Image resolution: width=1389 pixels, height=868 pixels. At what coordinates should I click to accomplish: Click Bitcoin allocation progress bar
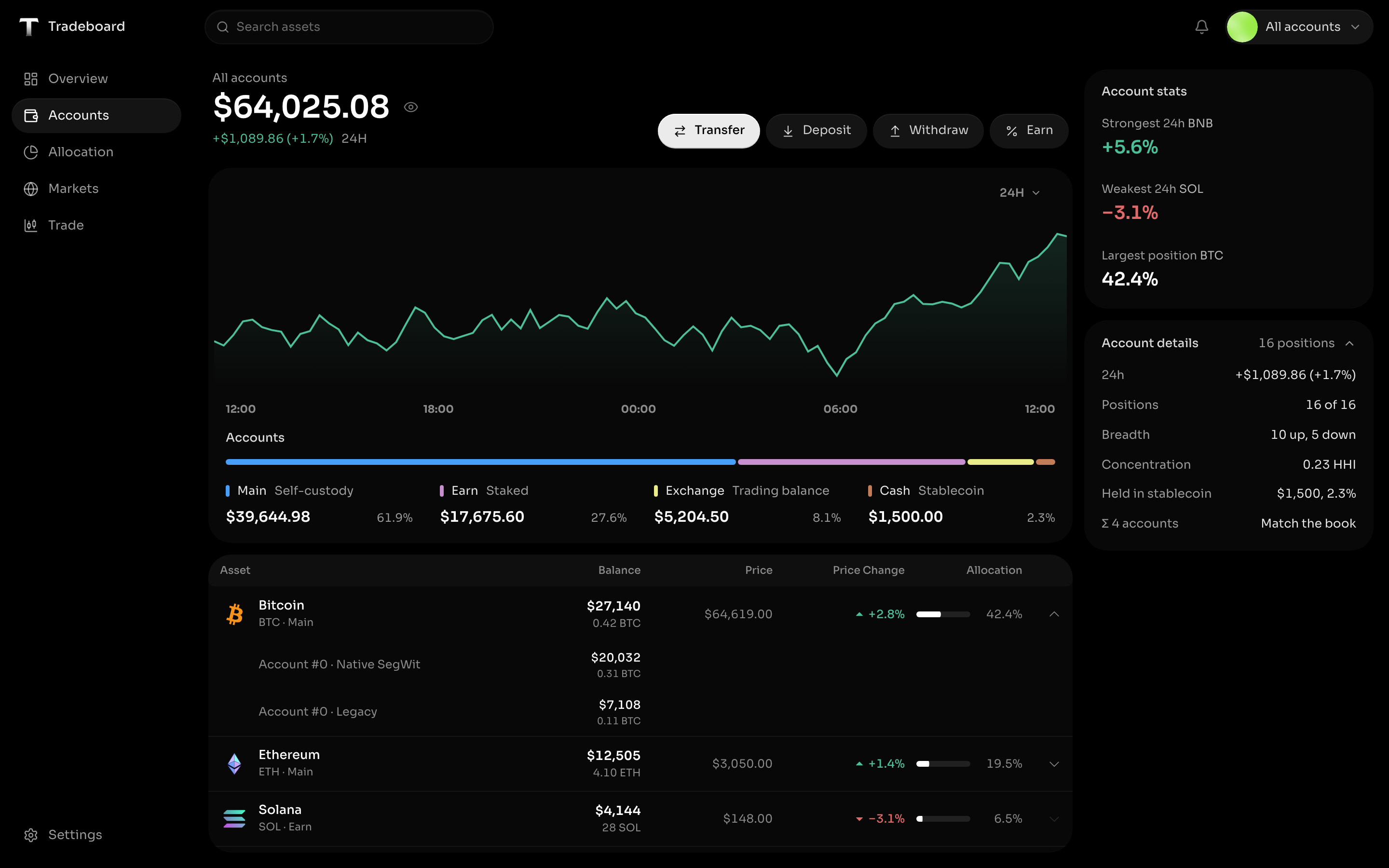[x=943, y=614]
